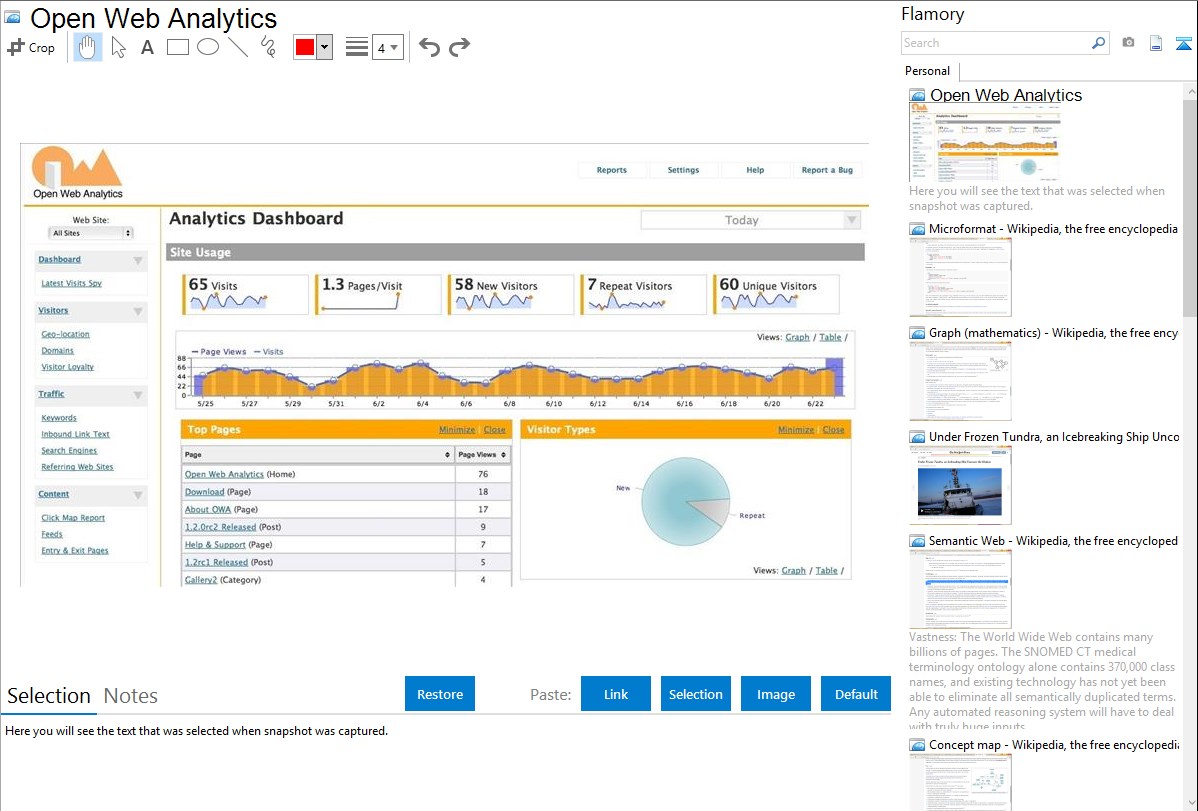Open the Personal tab in Flamory panel
Screen dimensions: 1198x811
pos(928,71)
